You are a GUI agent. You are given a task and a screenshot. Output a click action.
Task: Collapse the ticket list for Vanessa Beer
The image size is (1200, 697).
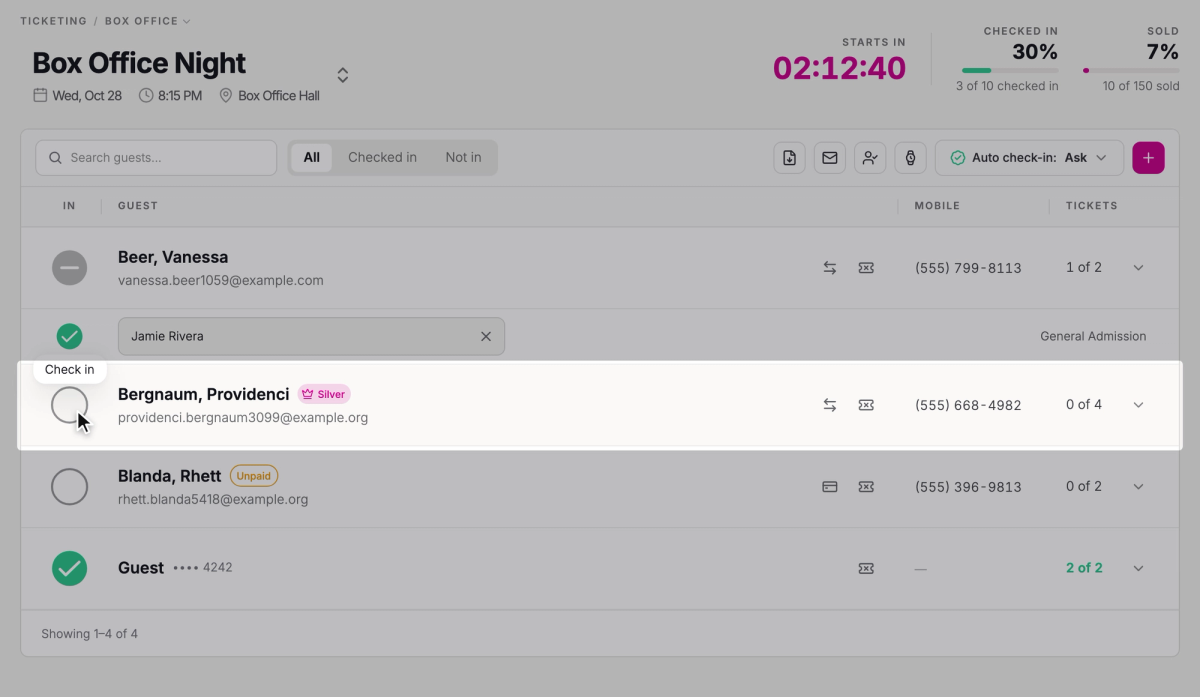tap(1138, 268)
